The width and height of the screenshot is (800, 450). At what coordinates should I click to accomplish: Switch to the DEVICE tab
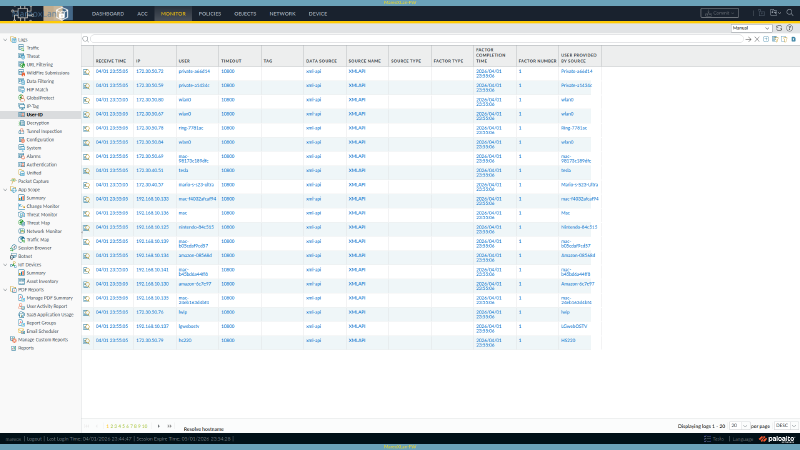click(x=318, y=14)
